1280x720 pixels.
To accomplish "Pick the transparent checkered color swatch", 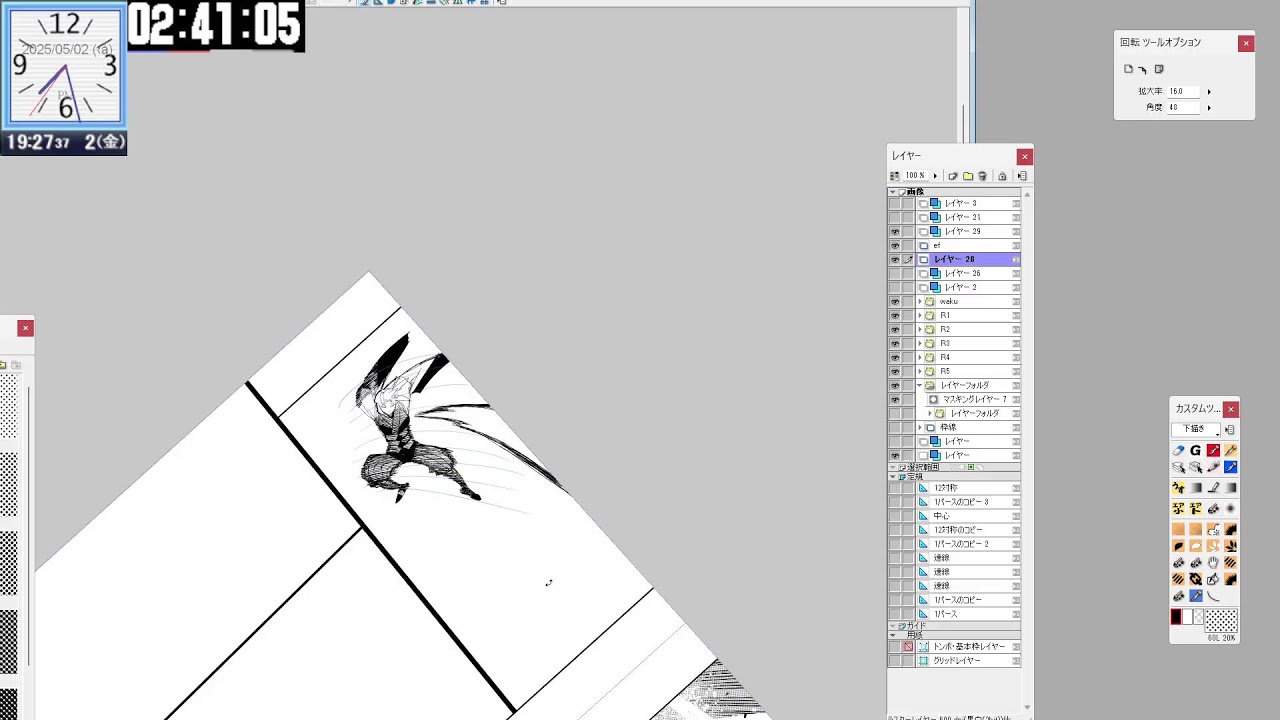I will [1198, 617].
